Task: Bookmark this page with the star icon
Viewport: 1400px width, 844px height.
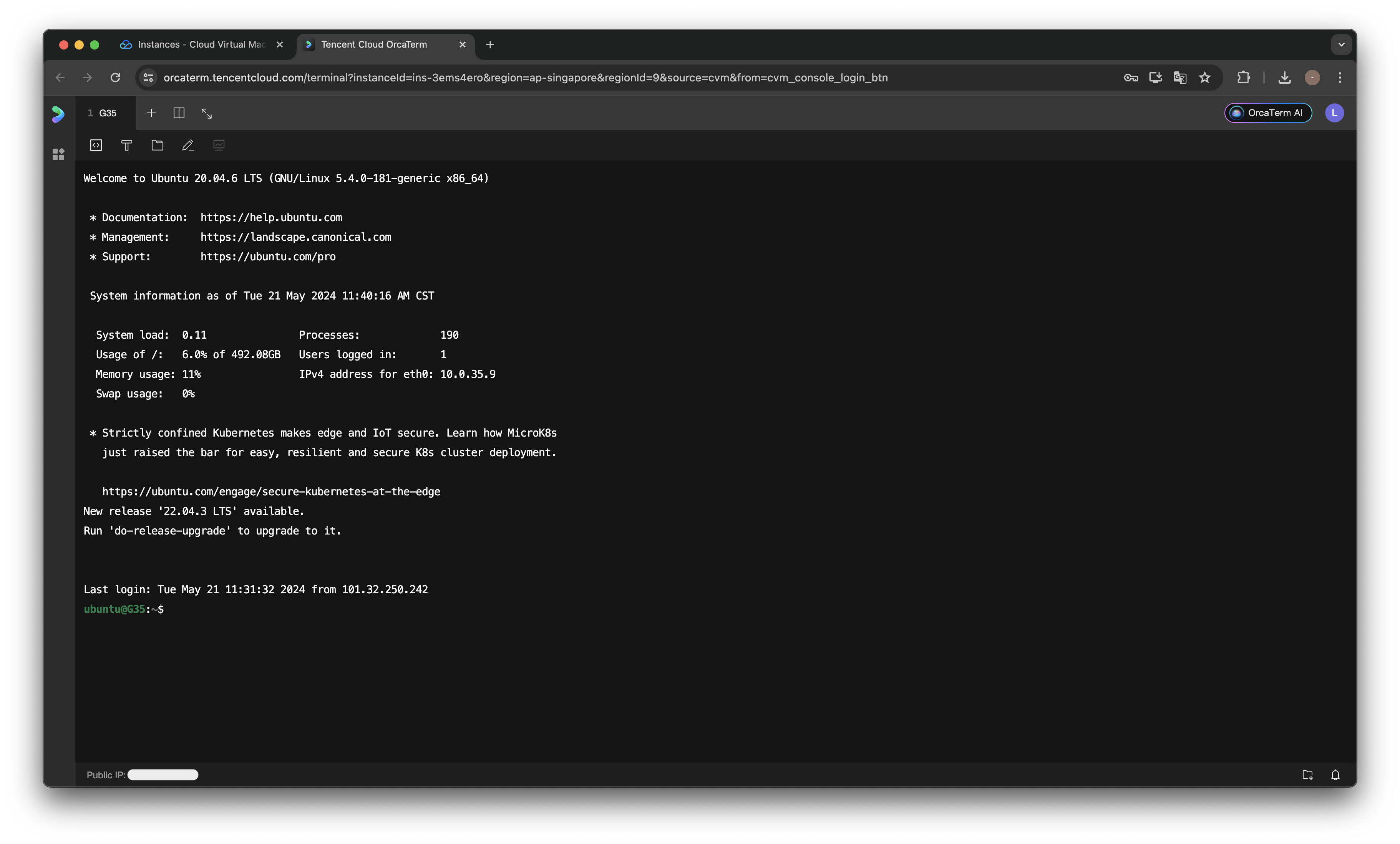Action: click(1204, 78)
